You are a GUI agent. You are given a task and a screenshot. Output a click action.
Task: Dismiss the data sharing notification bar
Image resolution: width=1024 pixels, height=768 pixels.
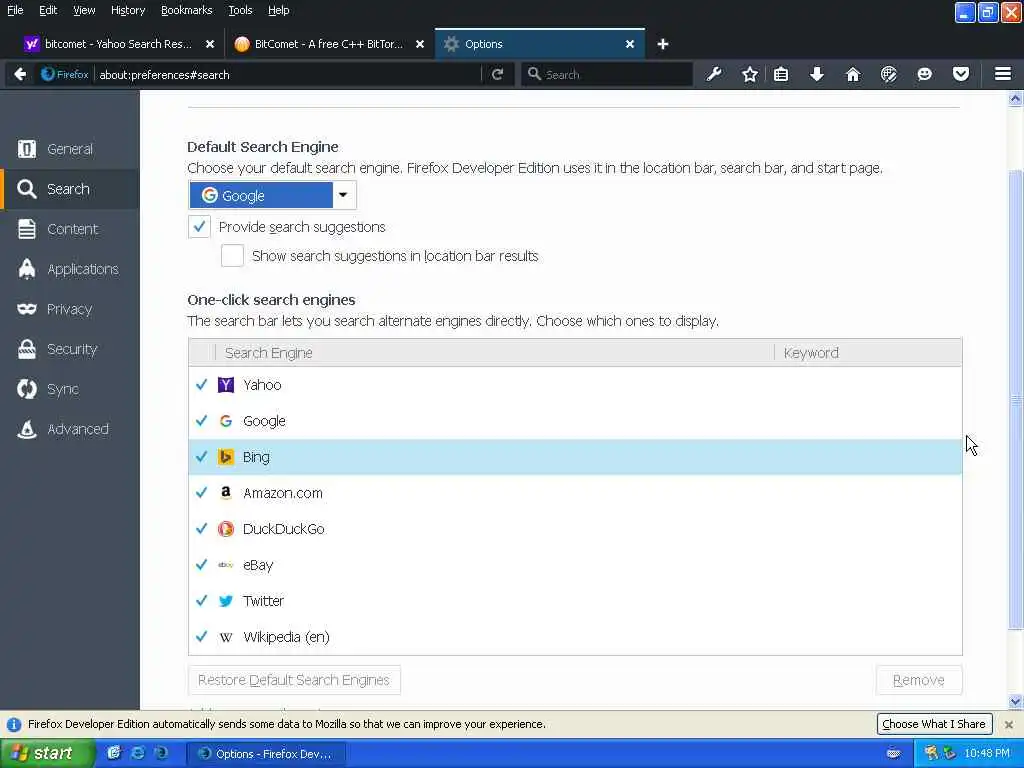pos(1009,724)
